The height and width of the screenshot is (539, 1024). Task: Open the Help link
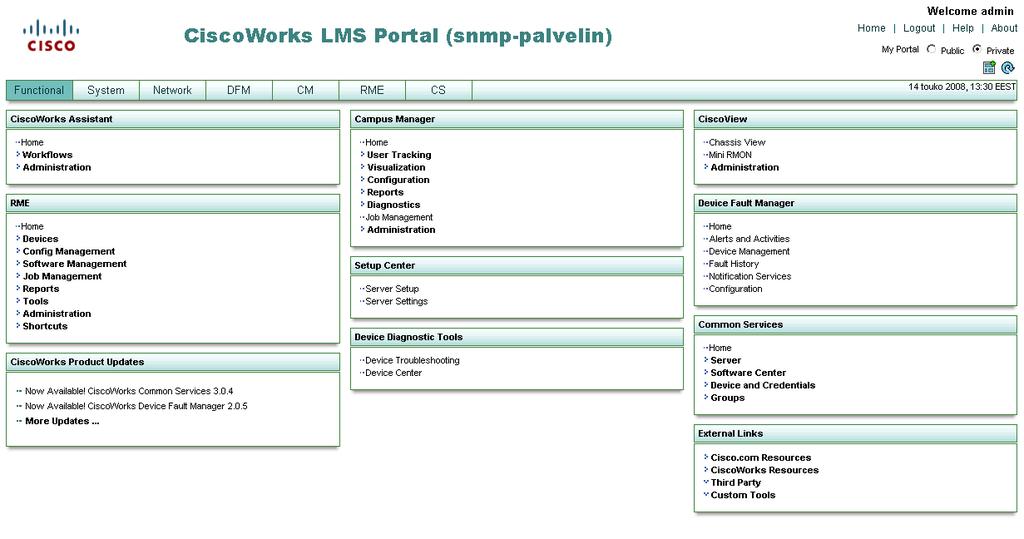pyautogui.click(x=963, y=28)
